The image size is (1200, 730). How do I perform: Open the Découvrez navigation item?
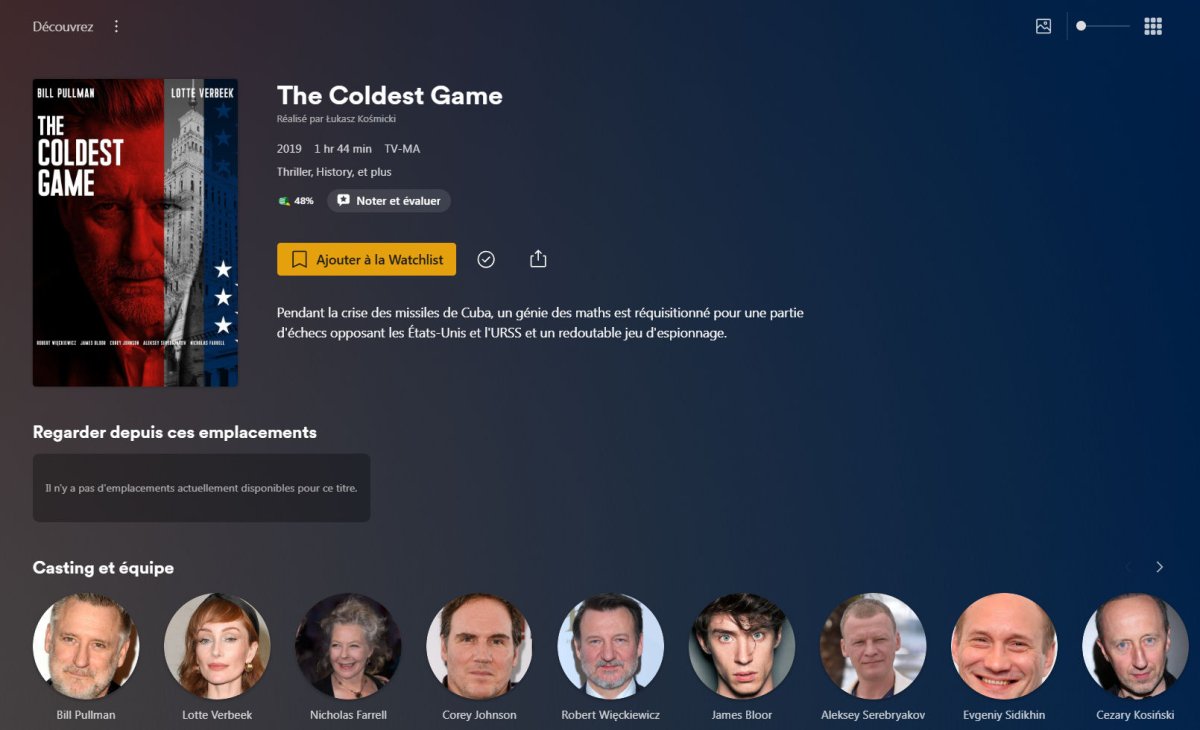(x=63, y=27)
